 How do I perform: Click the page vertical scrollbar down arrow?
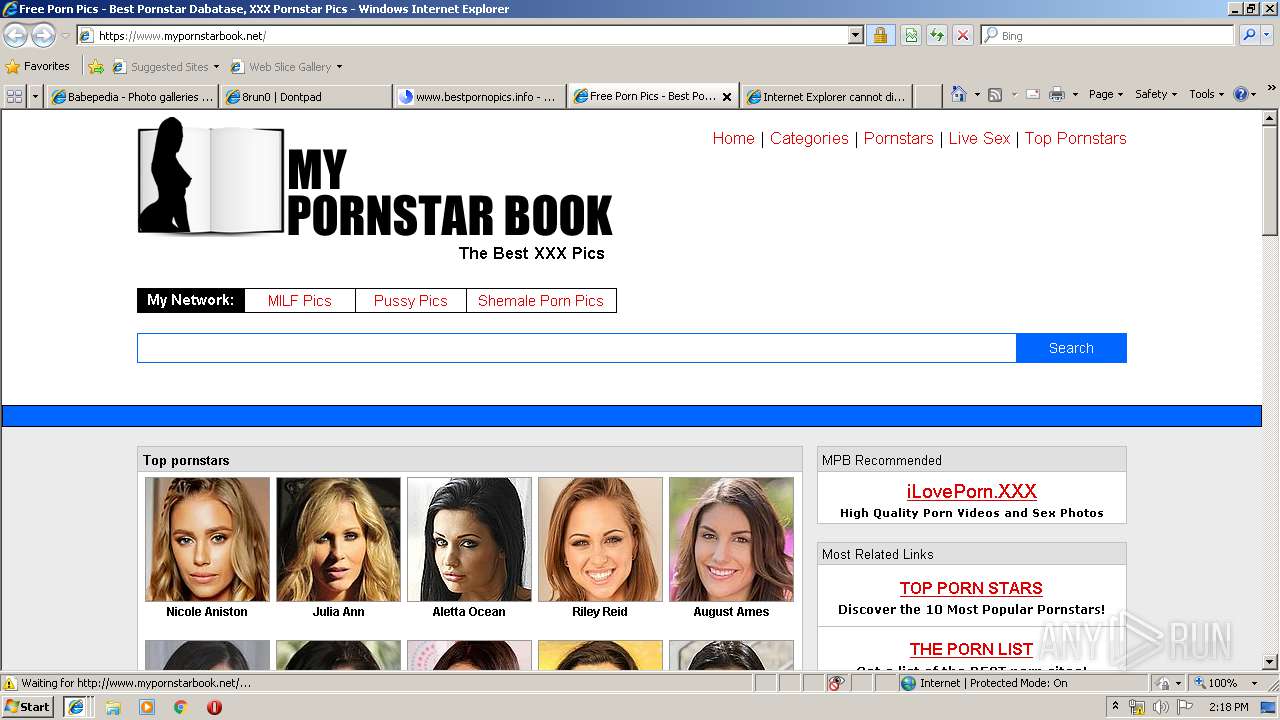coord(1270,661)
